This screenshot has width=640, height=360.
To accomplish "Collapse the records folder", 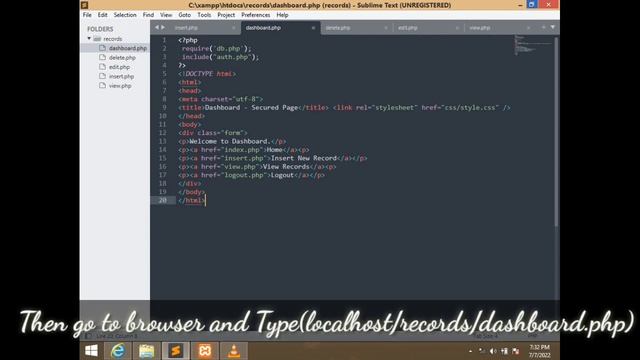I will (x=89, y=38).
